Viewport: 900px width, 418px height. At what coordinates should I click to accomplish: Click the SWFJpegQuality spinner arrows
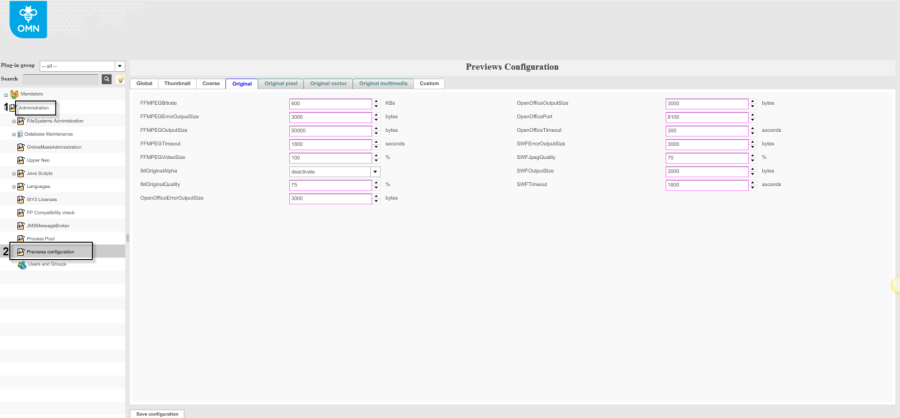point(753,158)
